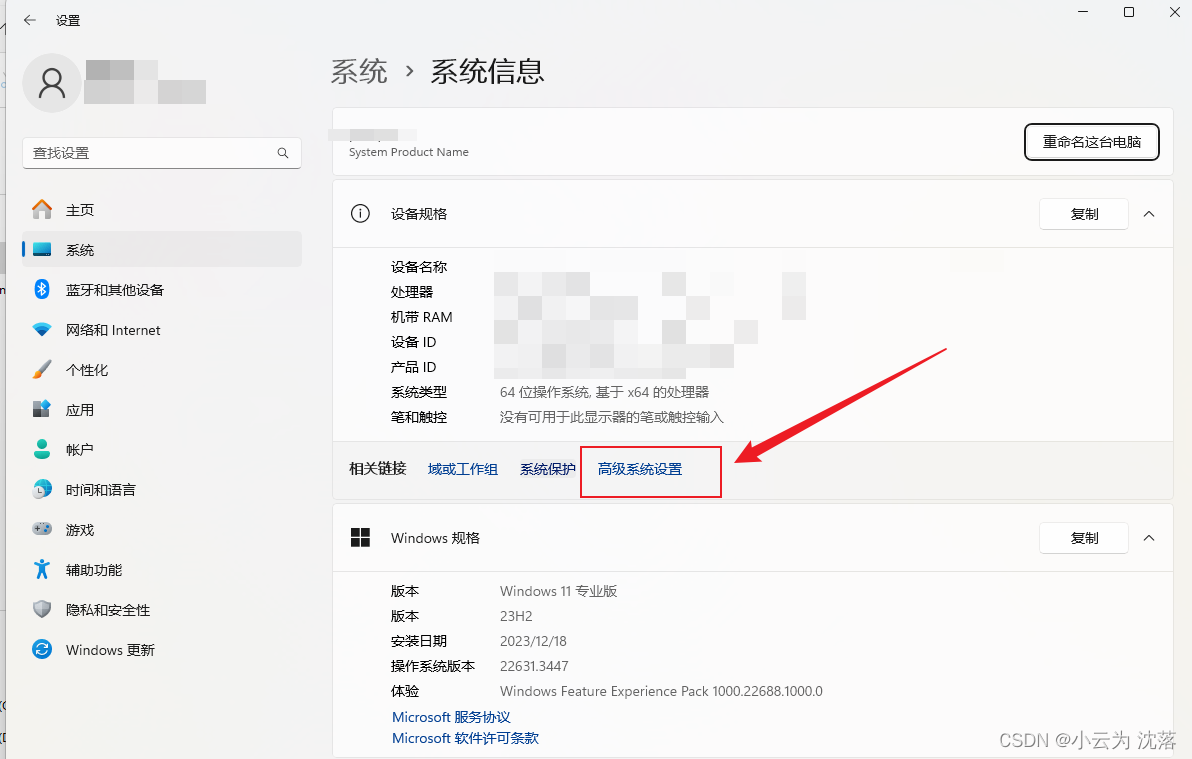Click the 23H2 version value

pyautogui.click(x=516, y=616)
